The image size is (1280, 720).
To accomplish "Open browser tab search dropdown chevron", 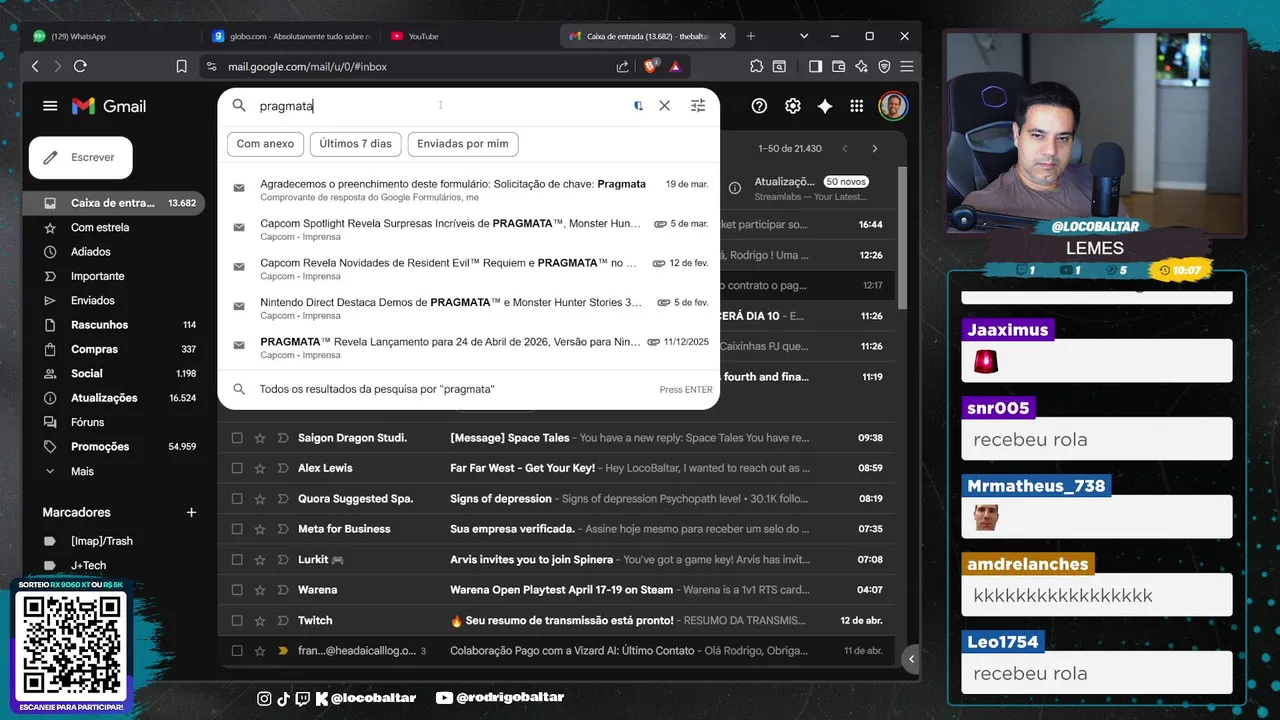I will [x=804, y=36].
